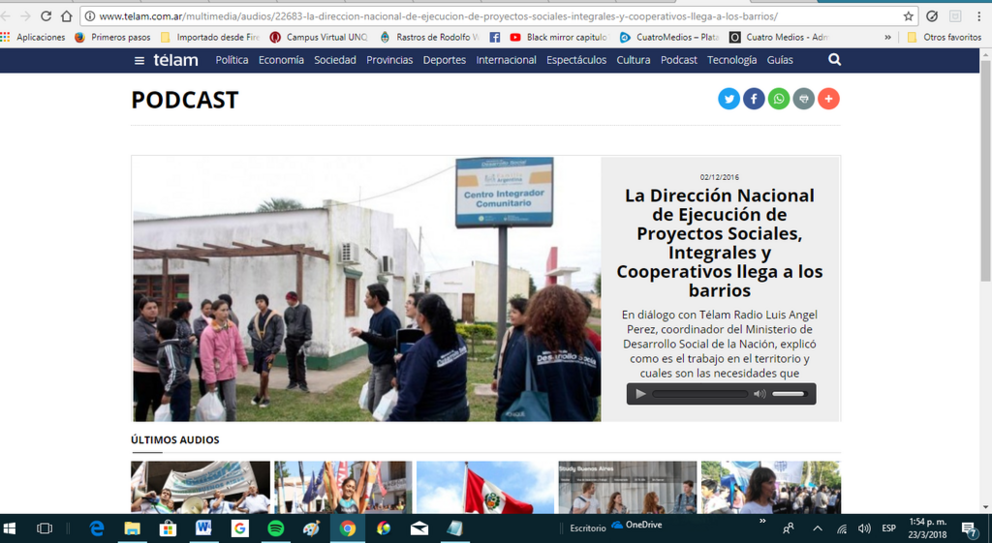This screenshot has width=992, height=543.
Task: Click the extension icon next to the star
Action: [x=932, y=16]
